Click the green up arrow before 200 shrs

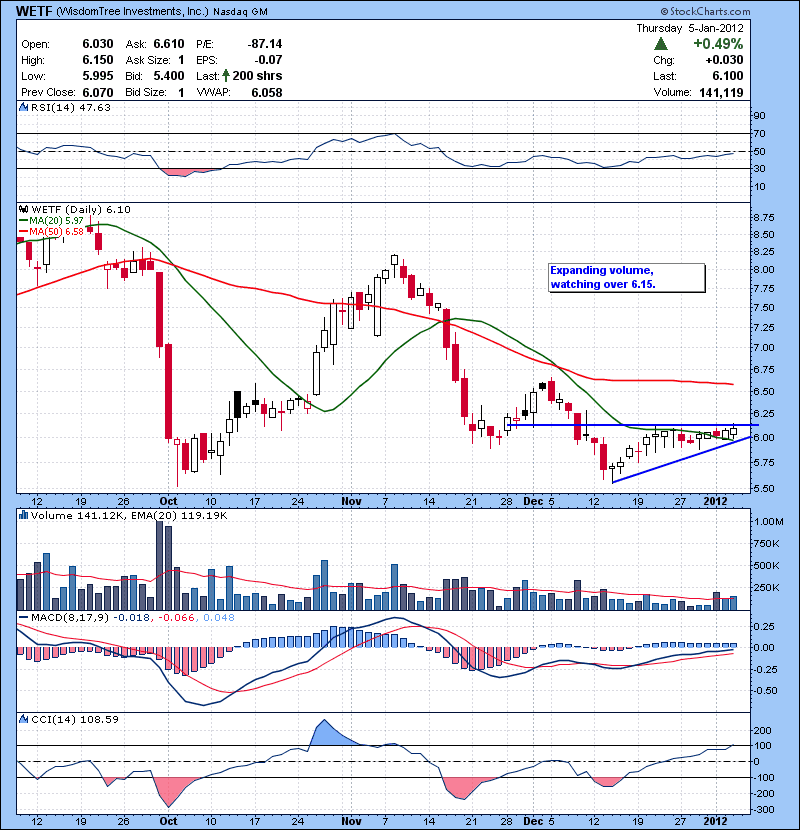coord(226,76)
